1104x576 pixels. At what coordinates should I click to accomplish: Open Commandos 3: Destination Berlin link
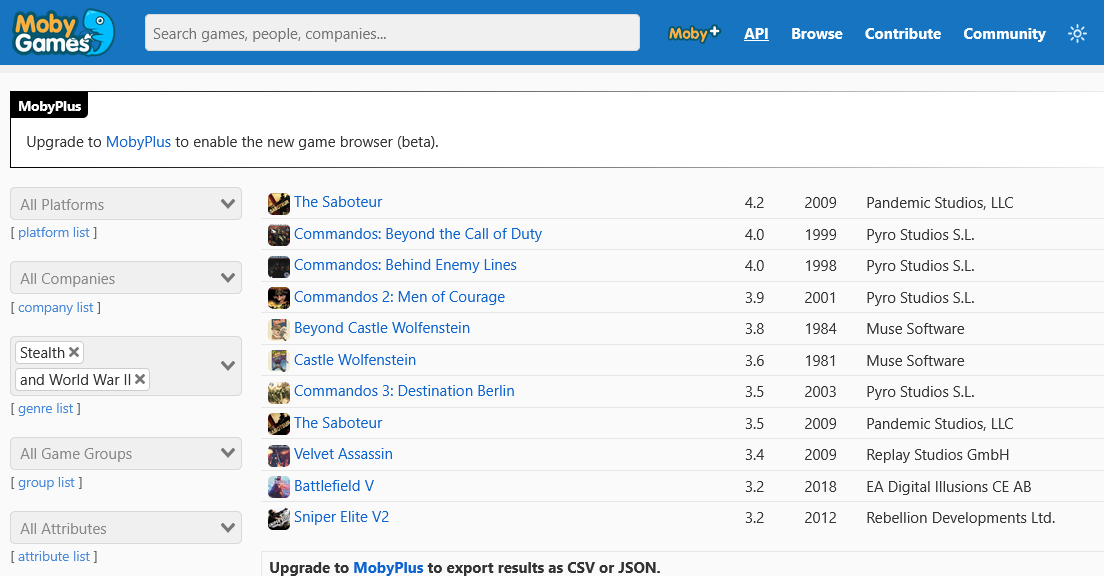tap(404, 391)
